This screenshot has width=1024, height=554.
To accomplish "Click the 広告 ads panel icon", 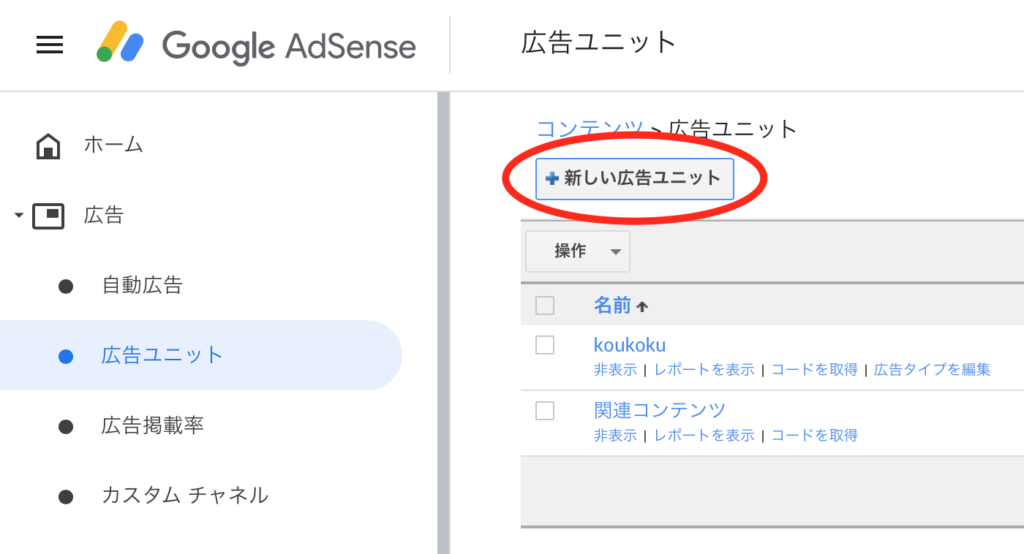I will pyautogui.click(x=48, y=216).
